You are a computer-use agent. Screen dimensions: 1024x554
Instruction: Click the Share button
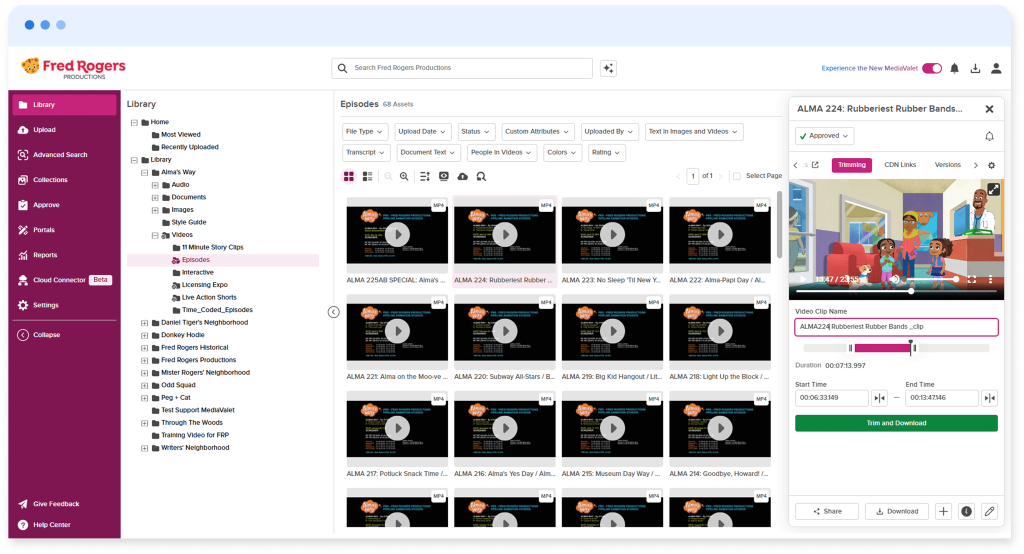tap(827, 512)
